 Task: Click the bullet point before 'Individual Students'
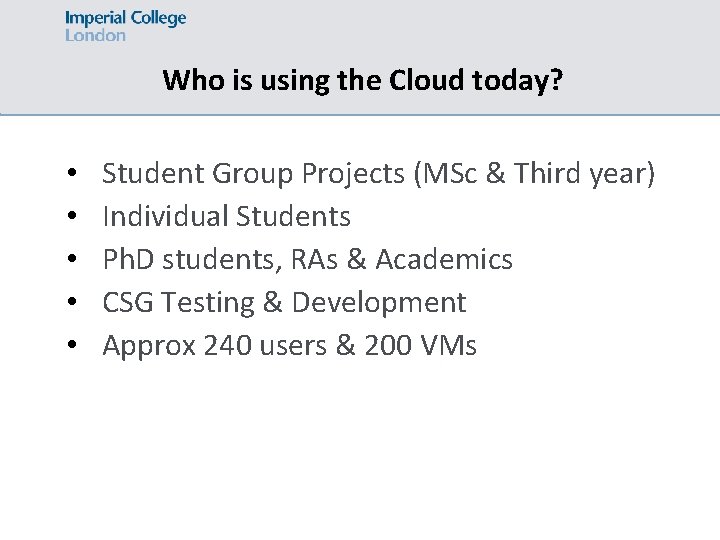(x=72, y=215)
